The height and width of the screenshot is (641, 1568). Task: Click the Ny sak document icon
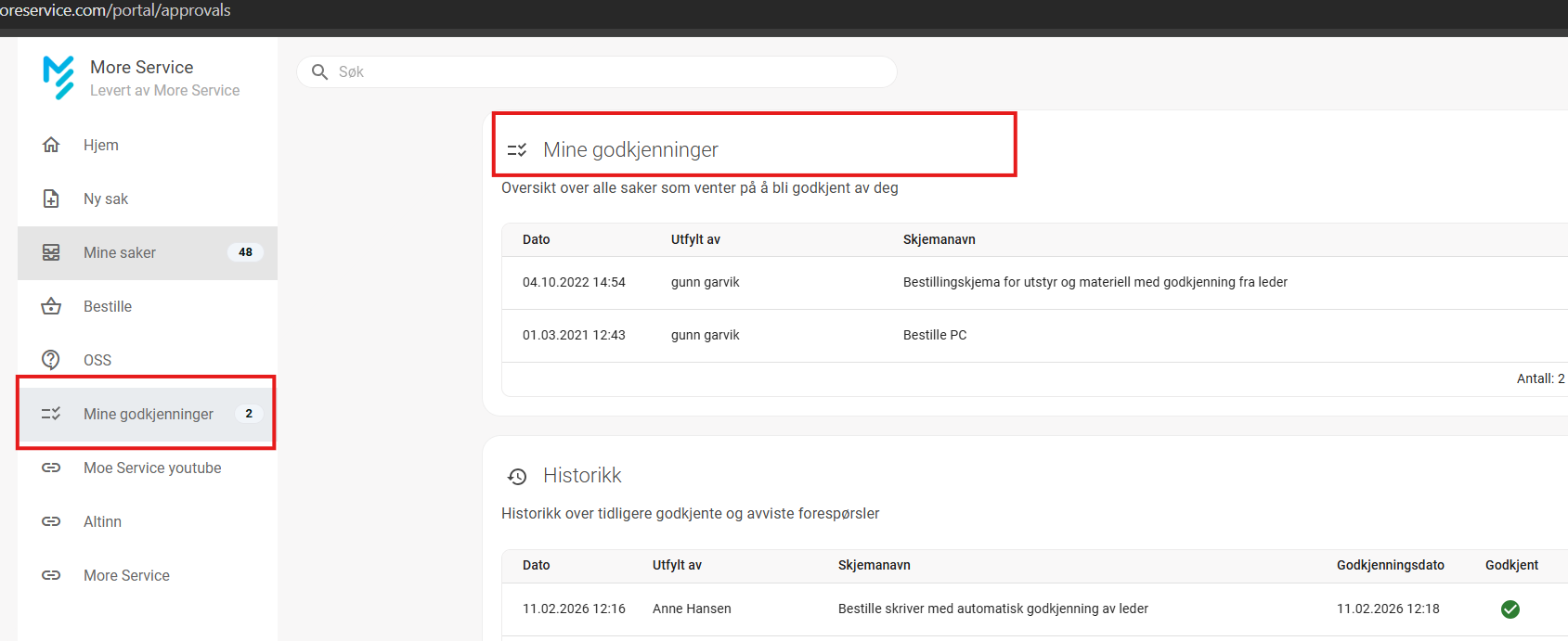51,199
